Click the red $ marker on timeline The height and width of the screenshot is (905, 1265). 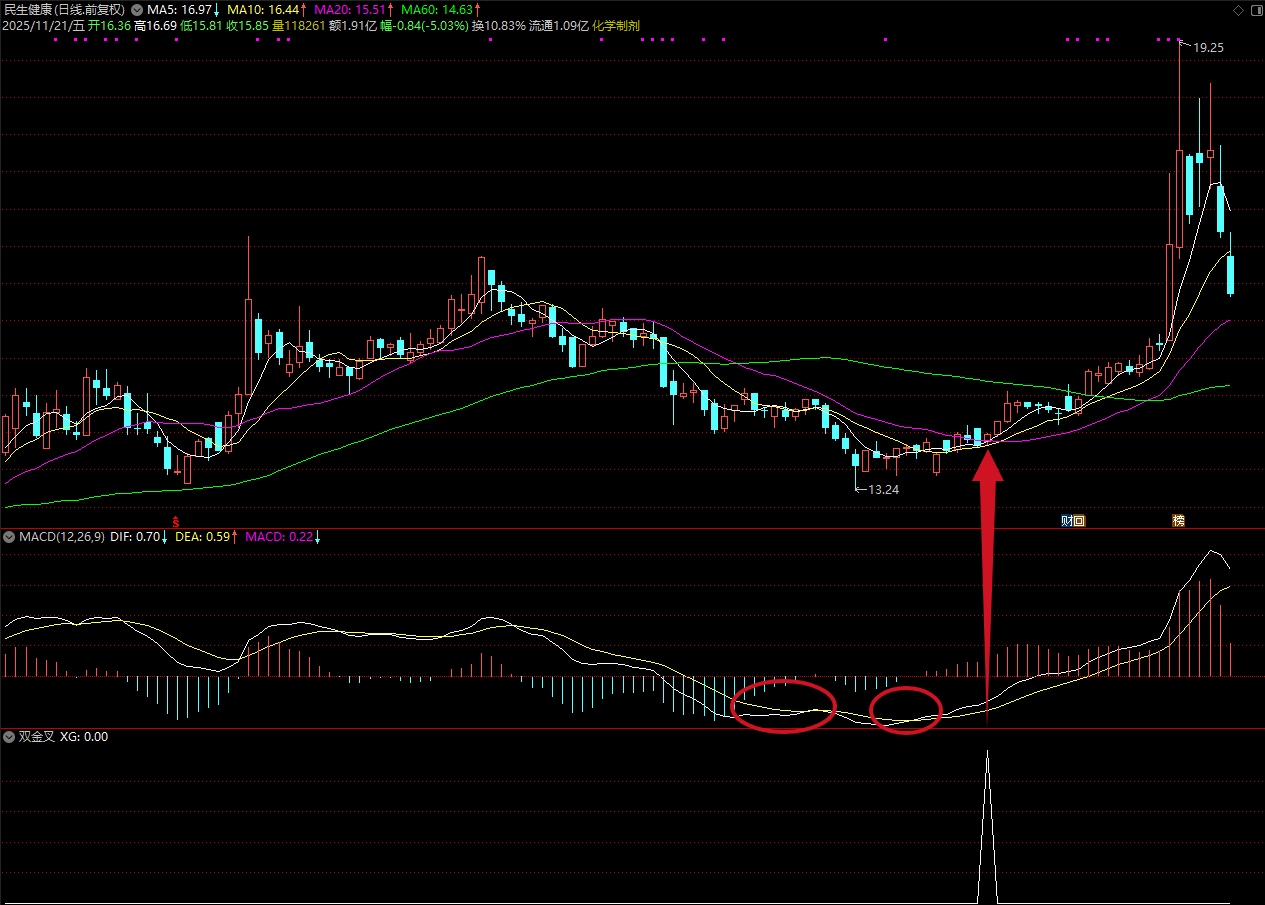click(x=176, y=521)
